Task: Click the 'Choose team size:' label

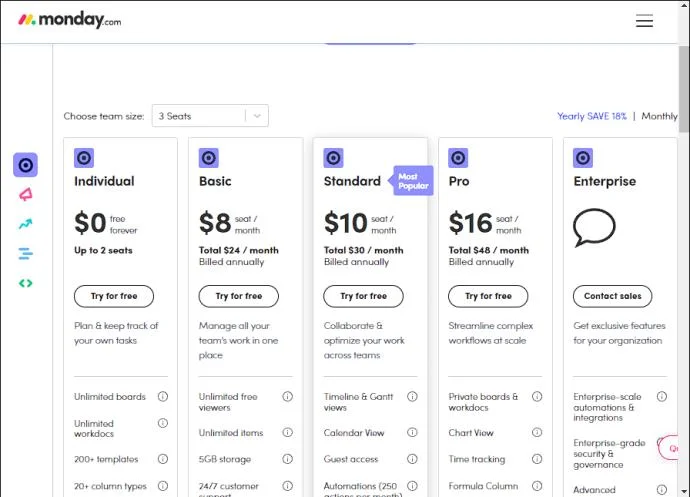Action: tap(104, 116)
